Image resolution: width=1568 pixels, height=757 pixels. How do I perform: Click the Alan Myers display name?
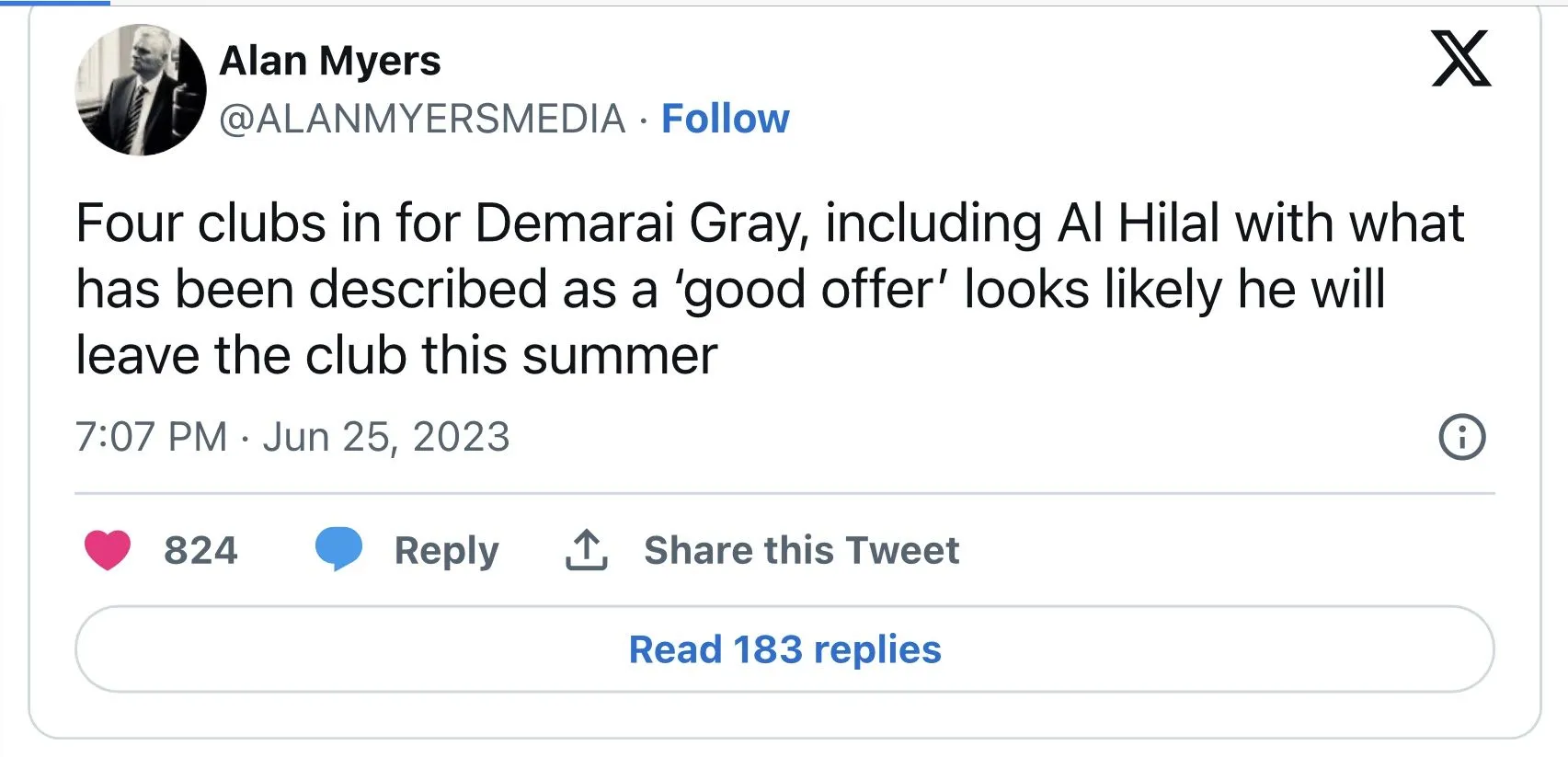[x=330, y=61]
